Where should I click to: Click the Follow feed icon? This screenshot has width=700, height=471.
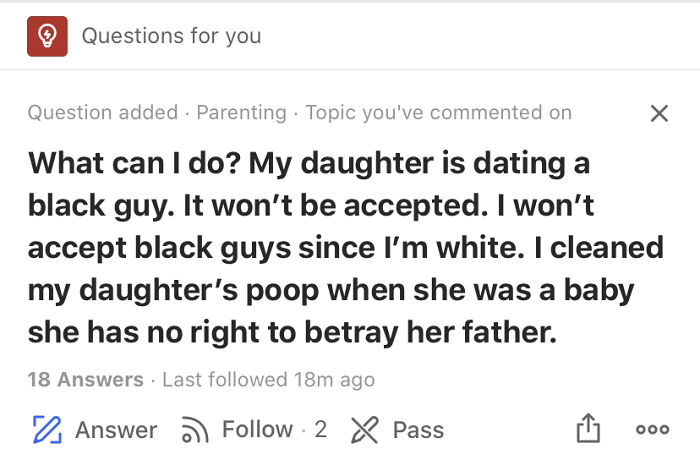click(195, 429)
